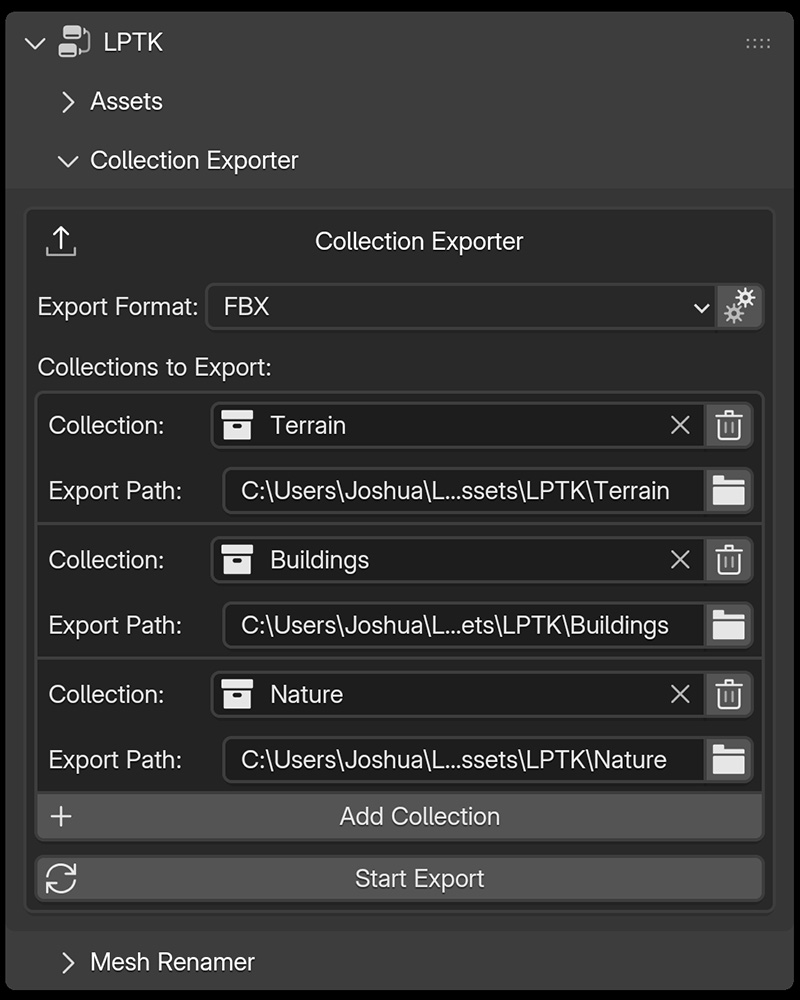
Task: Click the Add Collection button
Action: 419,816
